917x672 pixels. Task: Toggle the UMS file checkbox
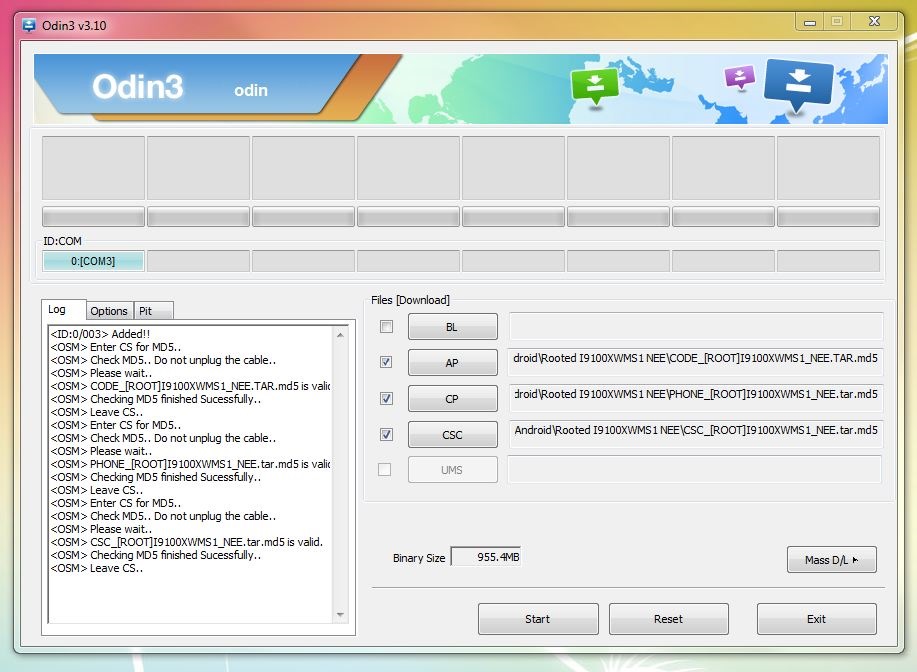pos(385,470)
